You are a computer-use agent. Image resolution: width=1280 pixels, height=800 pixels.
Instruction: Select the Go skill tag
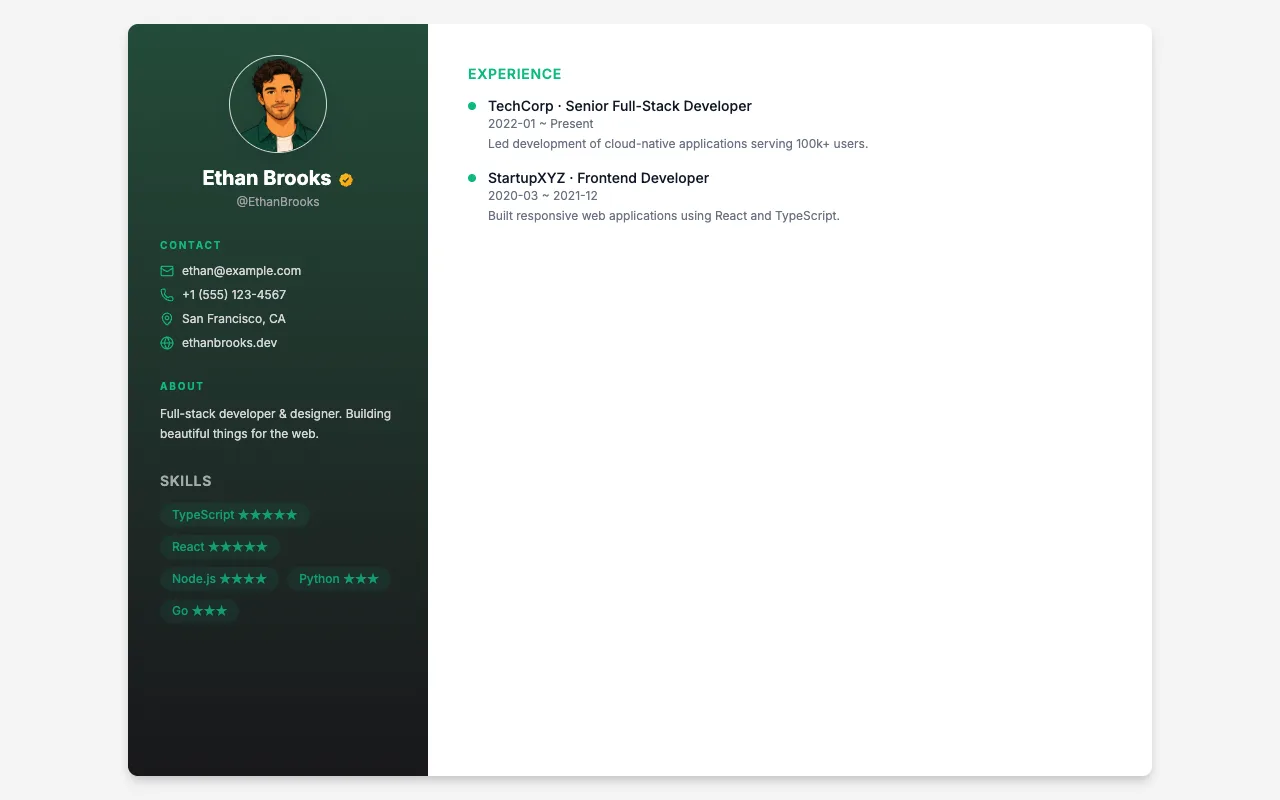pos(200,611)
